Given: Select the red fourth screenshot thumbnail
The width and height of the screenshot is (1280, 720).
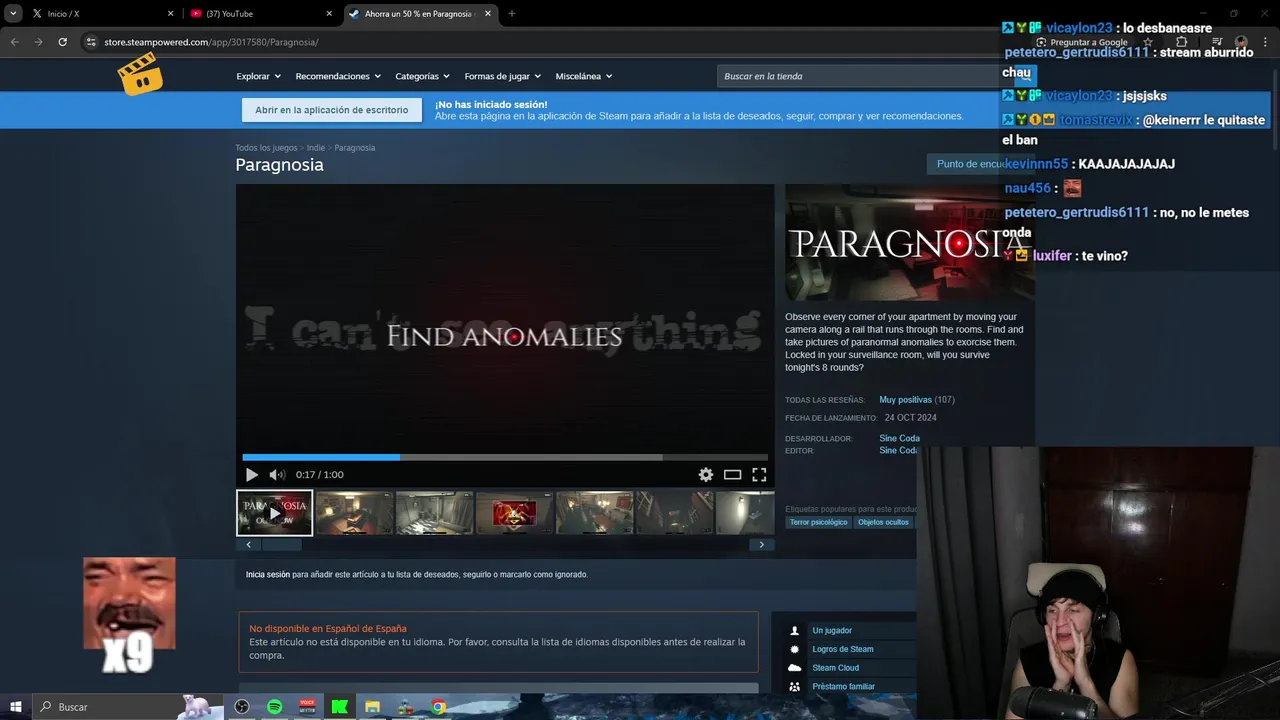Looking at the screenshot, I should tap(515, 513).
